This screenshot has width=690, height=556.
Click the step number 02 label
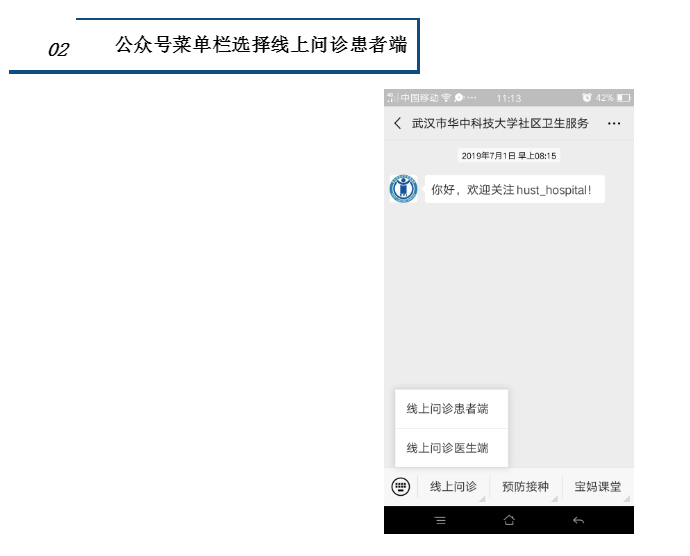(58, 50)
